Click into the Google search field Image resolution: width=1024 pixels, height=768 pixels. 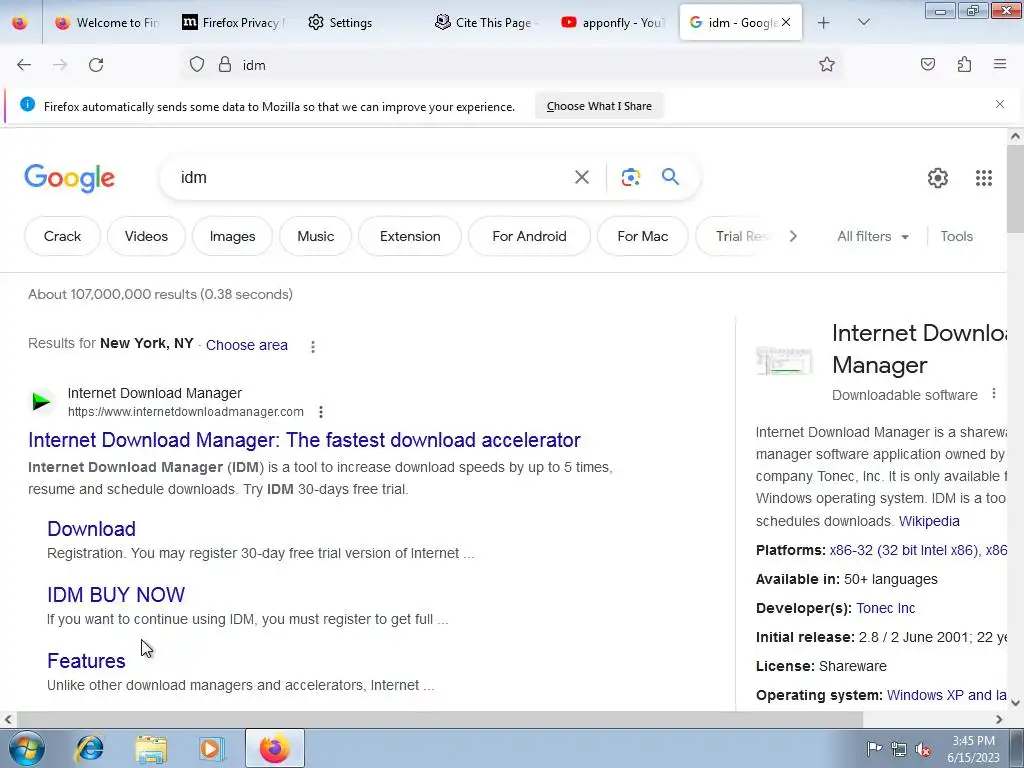point(372,177)
